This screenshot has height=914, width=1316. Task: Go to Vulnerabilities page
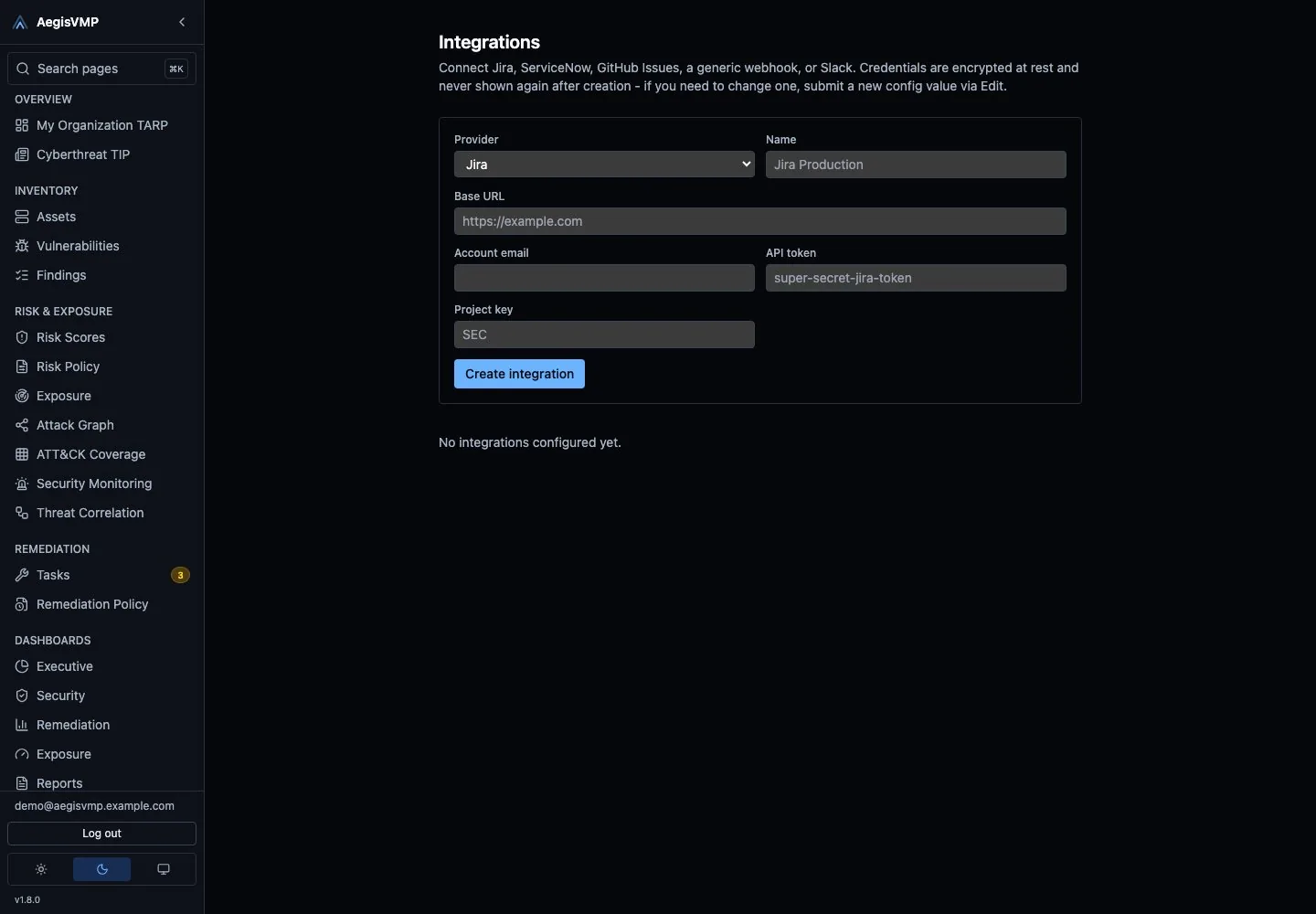(101, 246)
